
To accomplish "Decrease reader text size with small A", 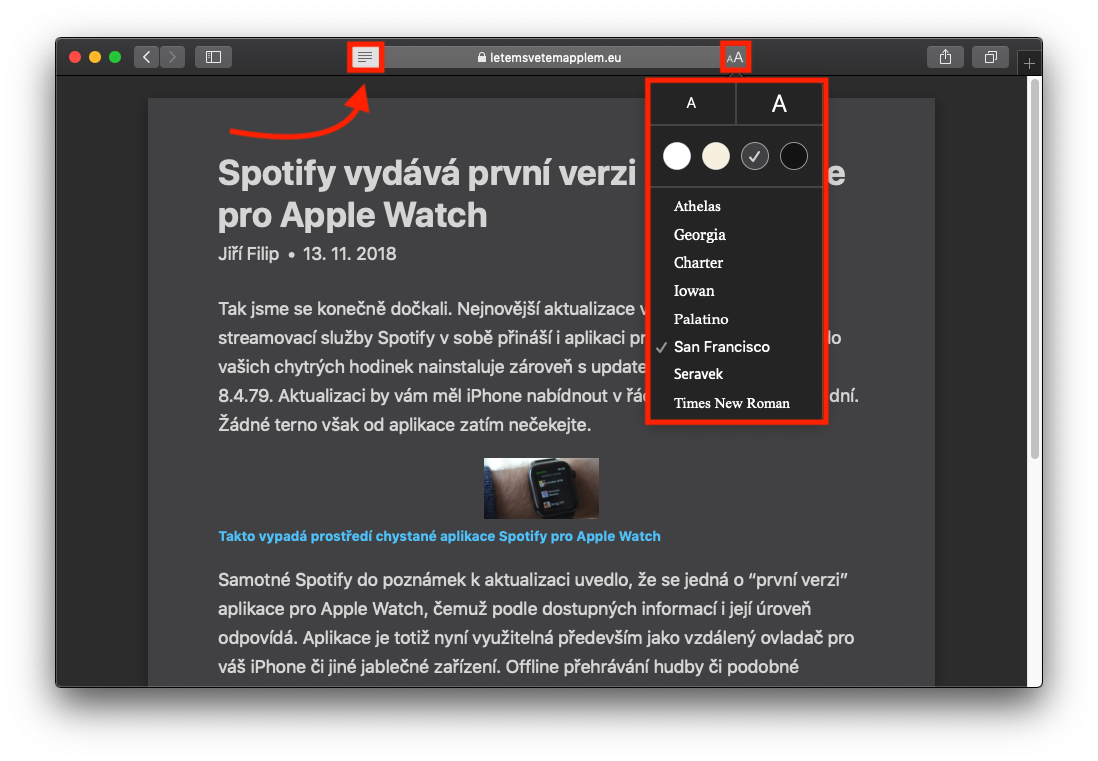I will click(692, 104).
